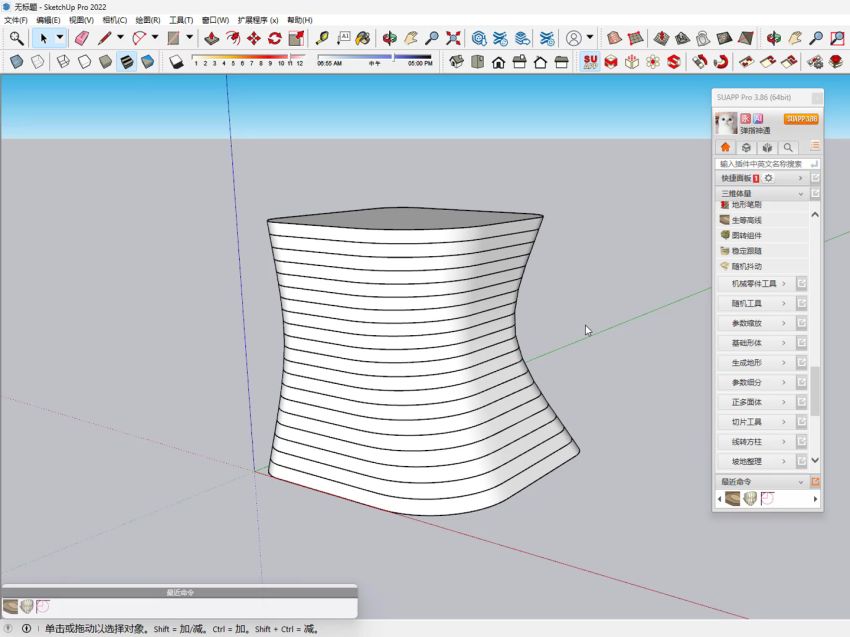Collapse the 最近命令 section in SUAPP panel
The image size is (850, 637).
pos(801,481)
